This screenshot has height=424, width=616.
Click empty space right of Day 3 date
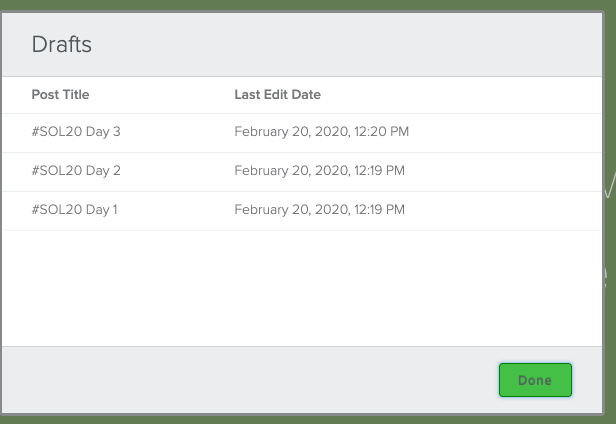pyautogui.click(x=510, y=131)
